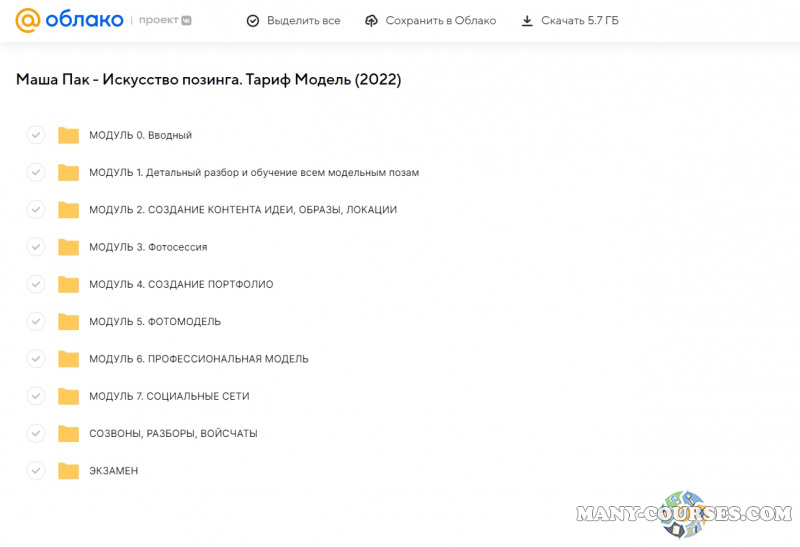Open the МОДУЛЬ 1. Детальный разбор folder name

tap(253, 172)
